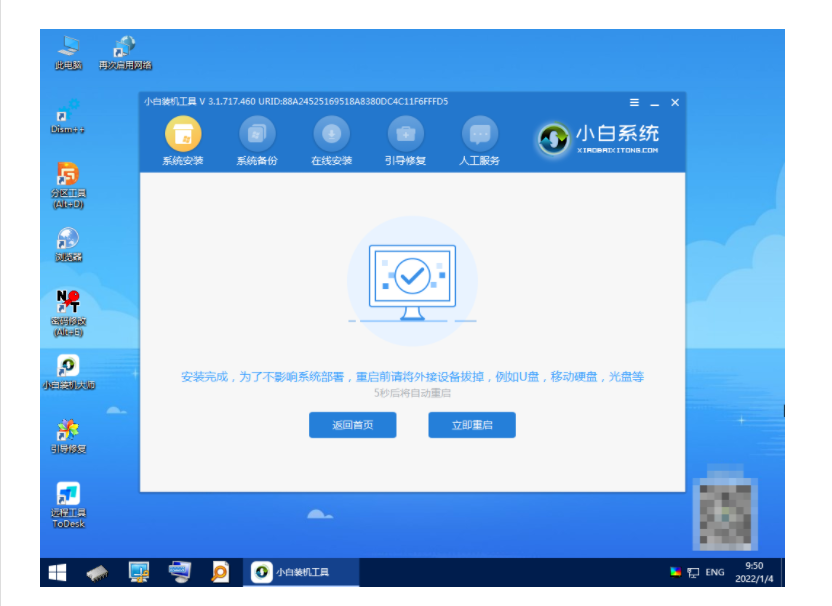This screenshot has width=832, height=606.
Task: Select the 系统安装 (System Install) icon
Action: point(182,135)
